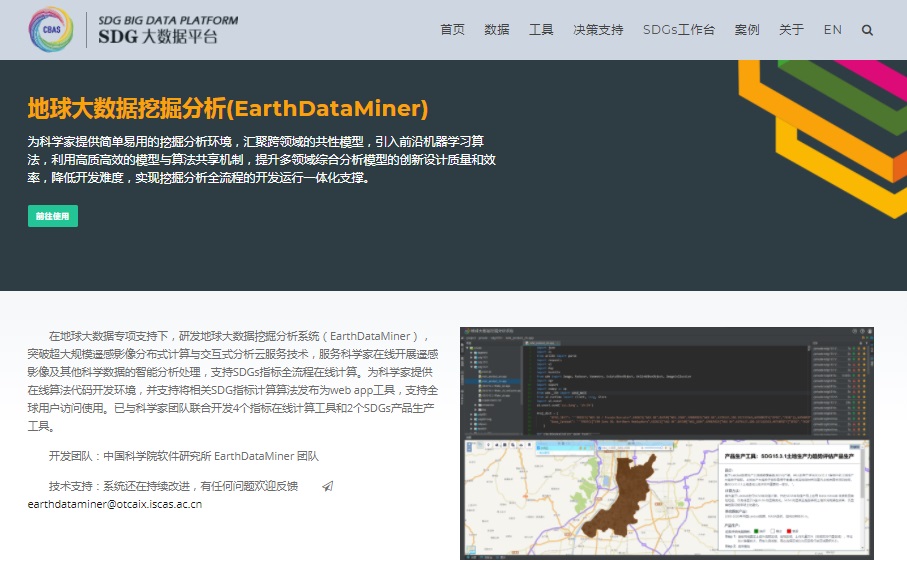Open the 关于 about page

(791, 30)
